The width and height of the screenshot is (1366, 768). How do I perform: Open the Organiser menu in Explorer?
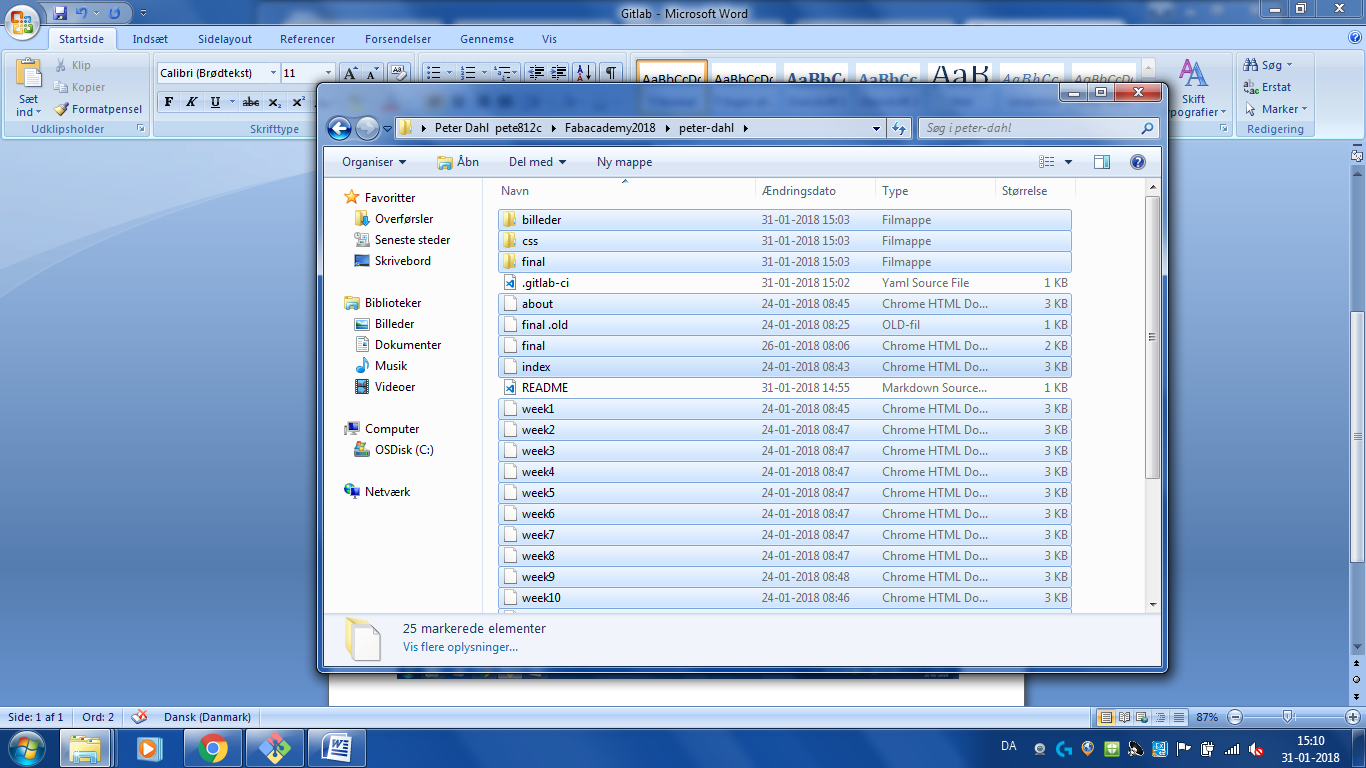(374, 162)
